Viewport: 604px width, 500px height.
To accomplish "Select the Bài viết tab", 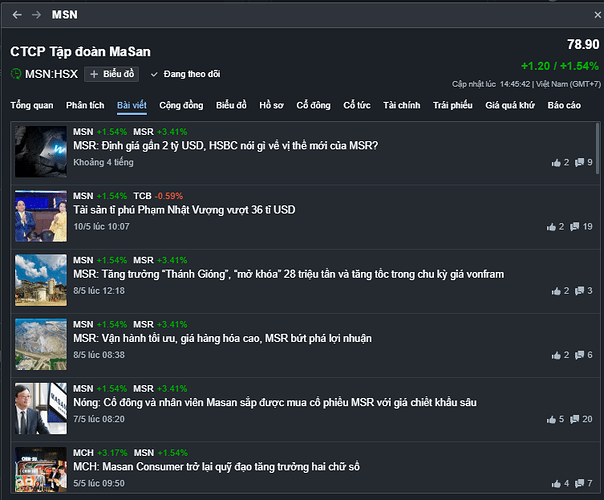I will pos(132,105).
